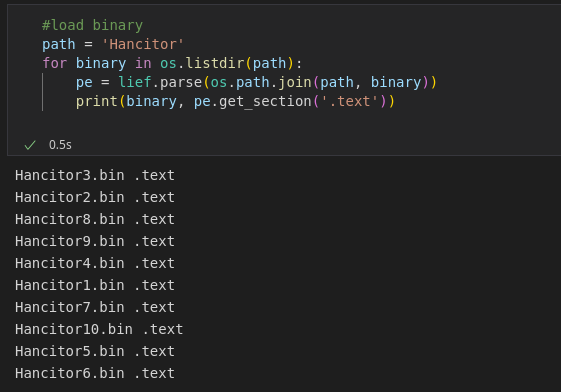Screen dimensions: 561x392
Task: Click the '.text' string argument in code
Action: [x=350, y=102]
